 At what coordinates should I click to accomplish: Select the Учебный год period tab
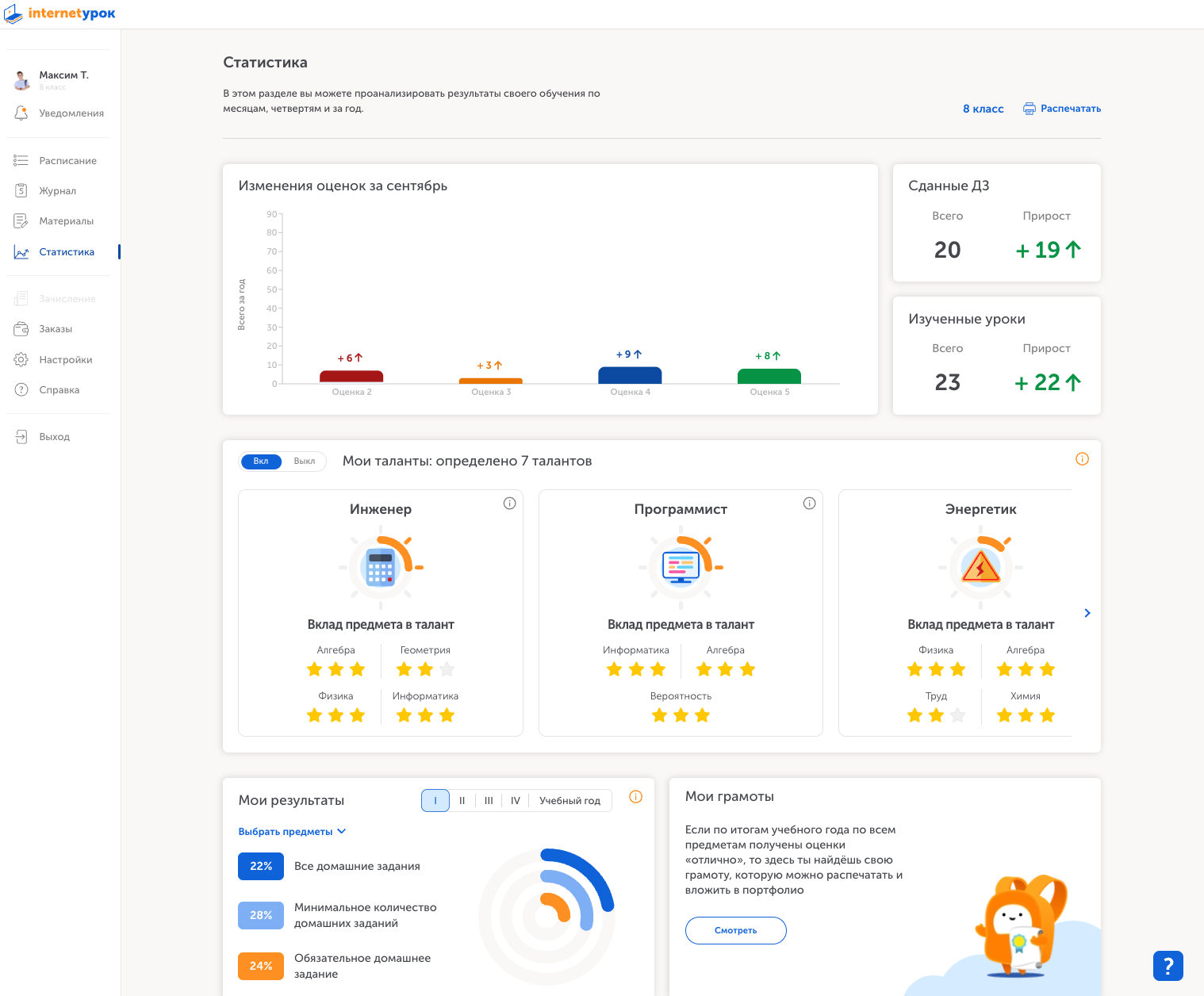tap(569, 801)
